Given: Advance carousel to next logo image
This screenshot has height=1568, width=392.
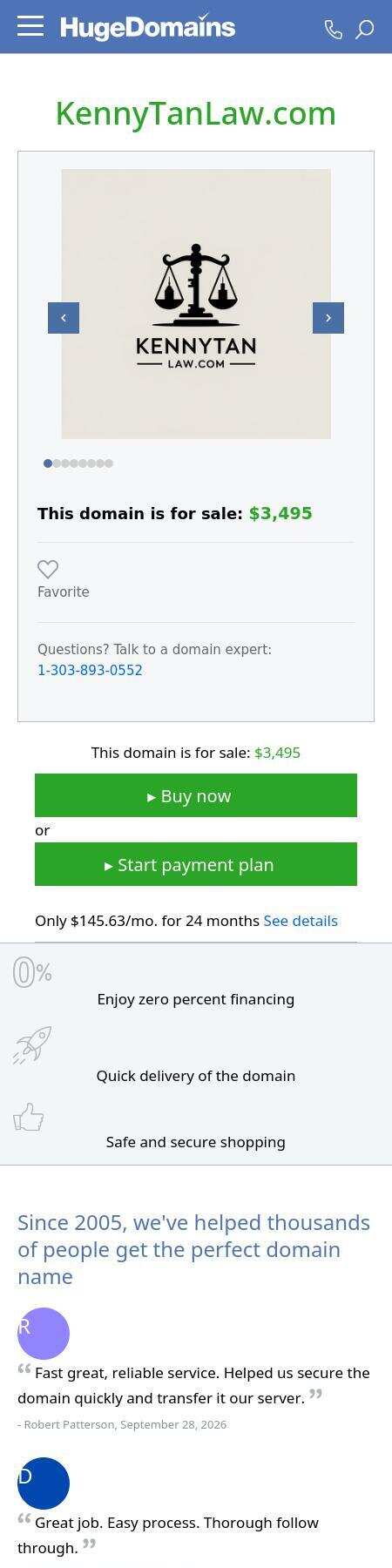Looking at the screenshot, I should pyautogui.click(x=328, y=318).
